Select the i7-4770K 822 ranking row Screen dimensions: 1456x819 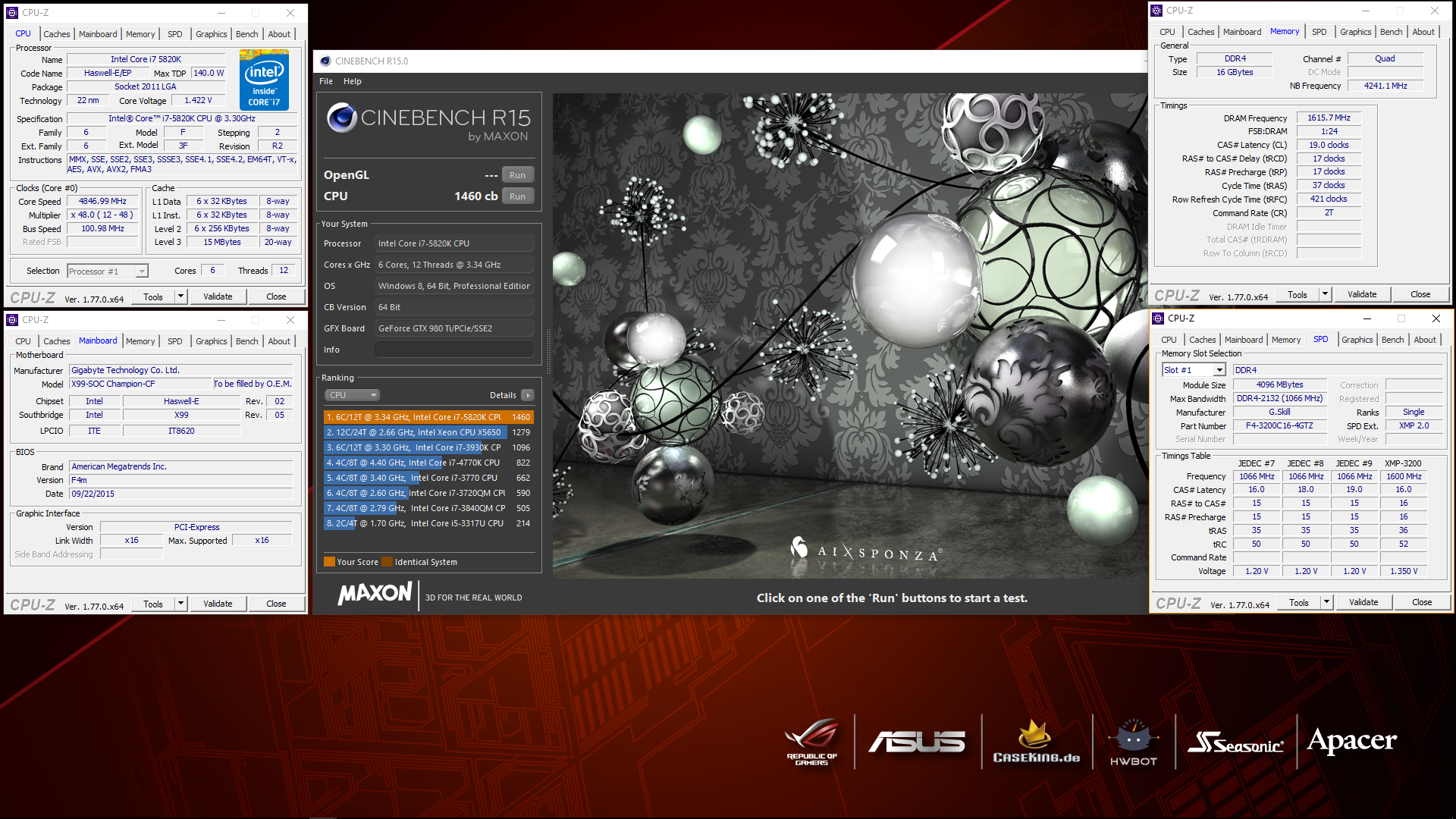(428, 463)
